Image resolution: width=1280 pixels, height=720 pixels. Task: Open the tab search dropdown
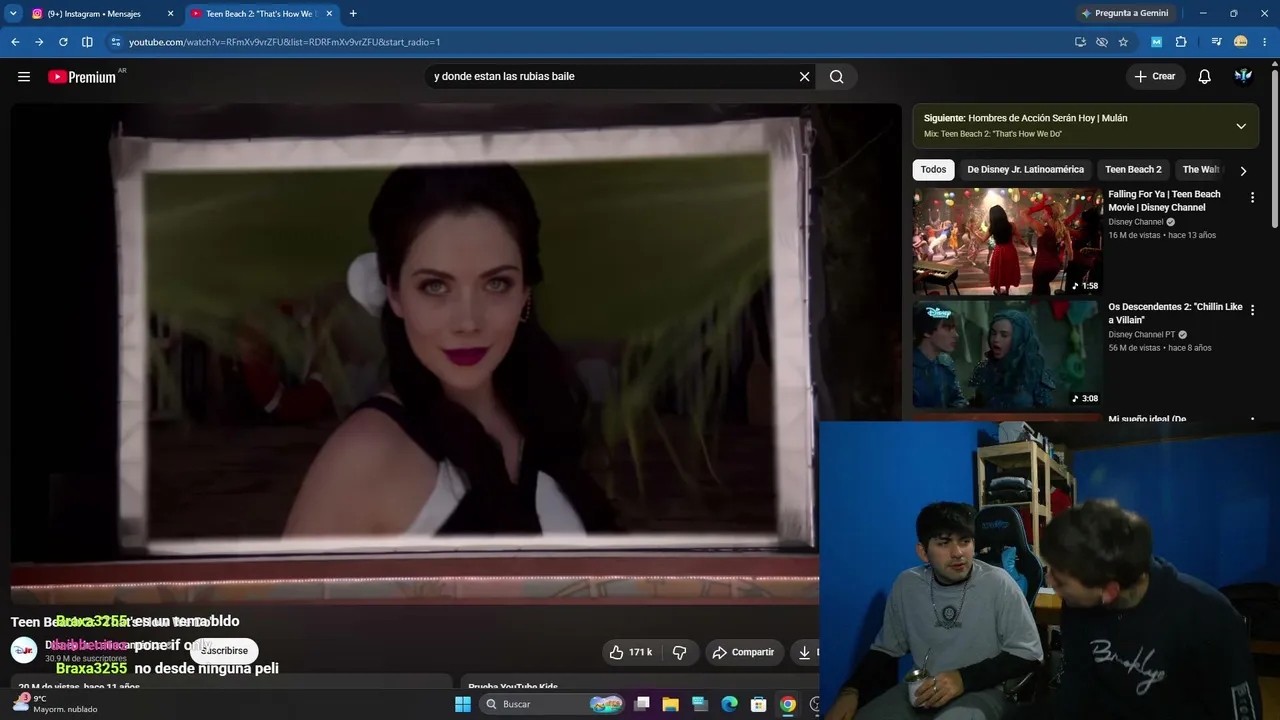coord(13,14)
